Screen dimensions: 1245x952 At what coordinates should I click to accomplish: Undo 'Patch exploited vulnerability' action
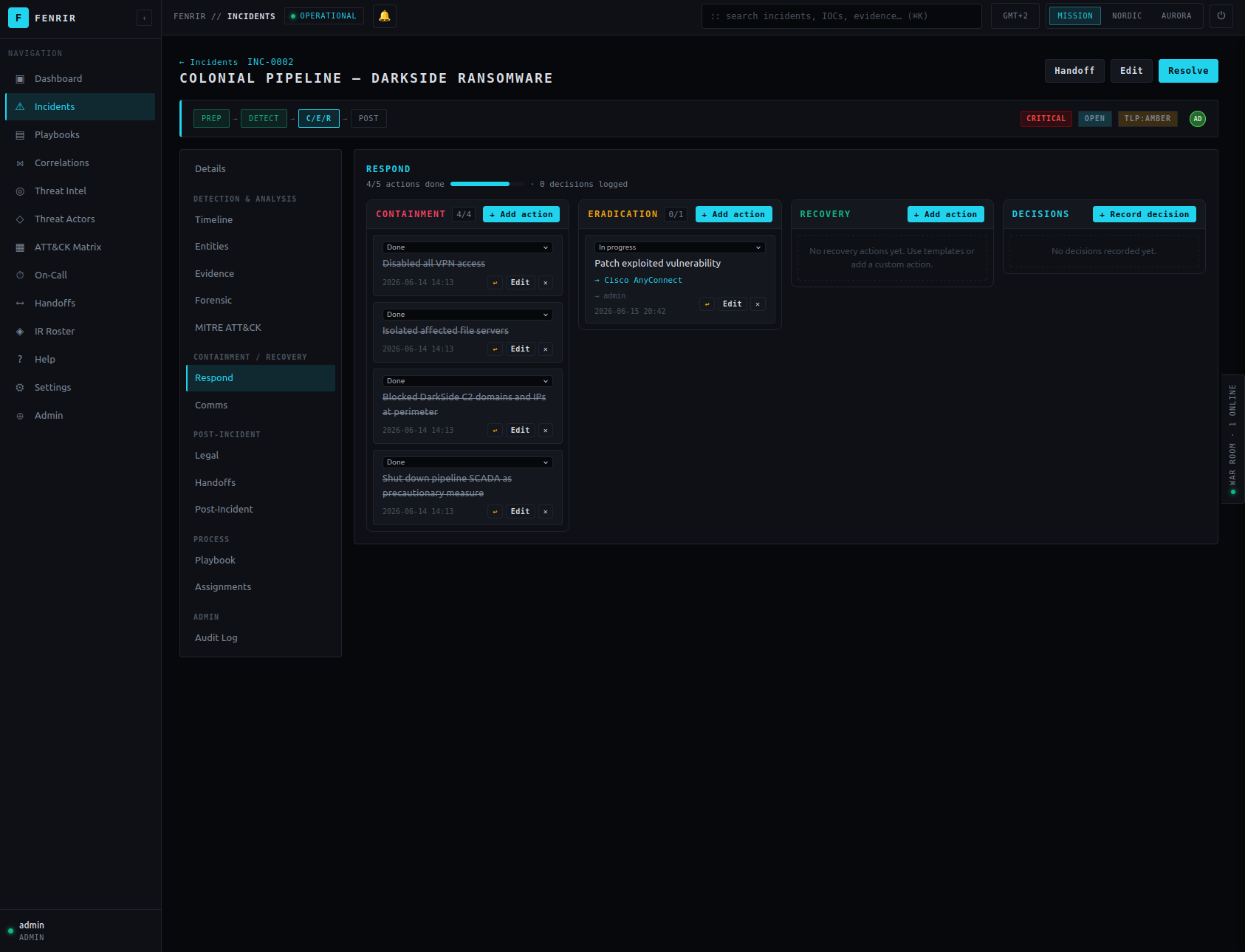[x=707, y=304]
